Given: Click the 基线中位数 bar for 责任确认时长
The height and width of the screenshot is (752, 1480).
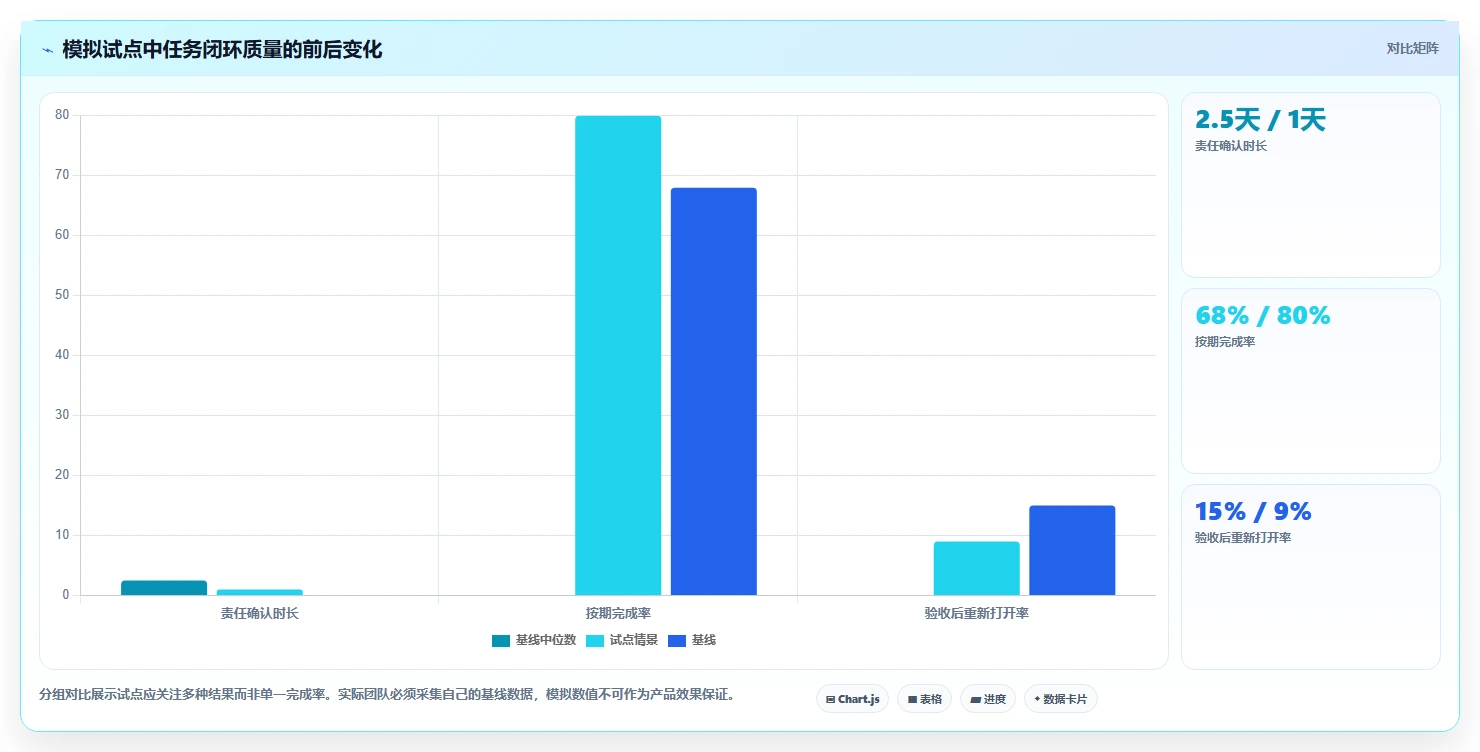Looking at the screenshot, I should [x=164, y=588].
